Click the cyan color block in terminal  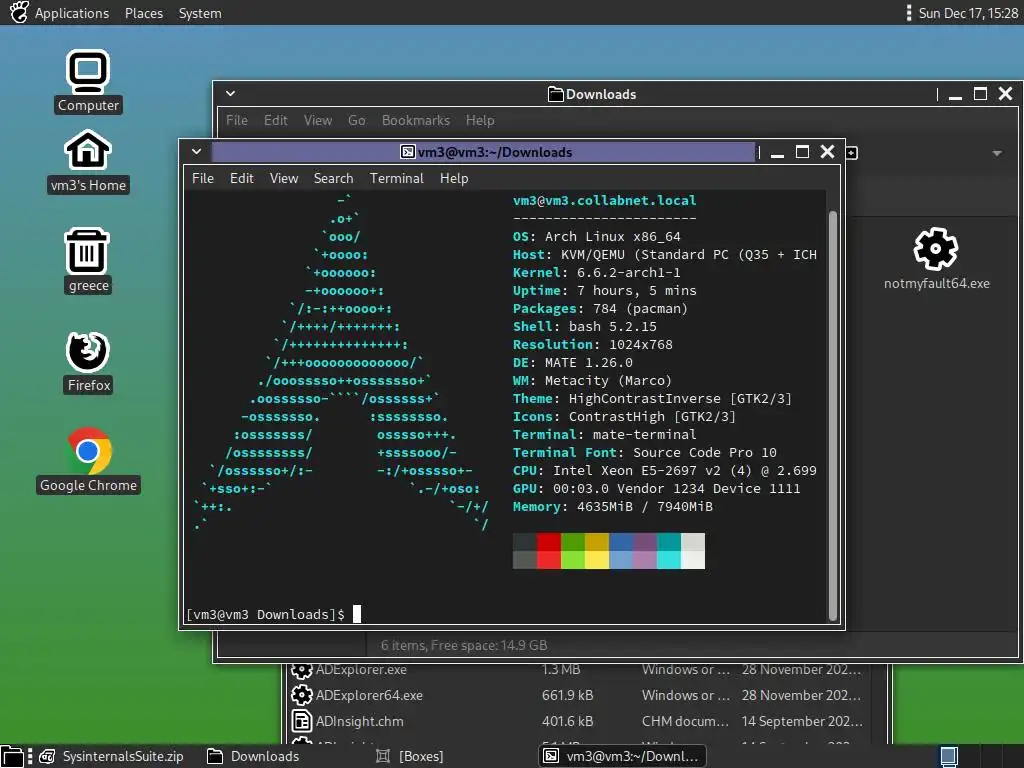coord(668,551)
